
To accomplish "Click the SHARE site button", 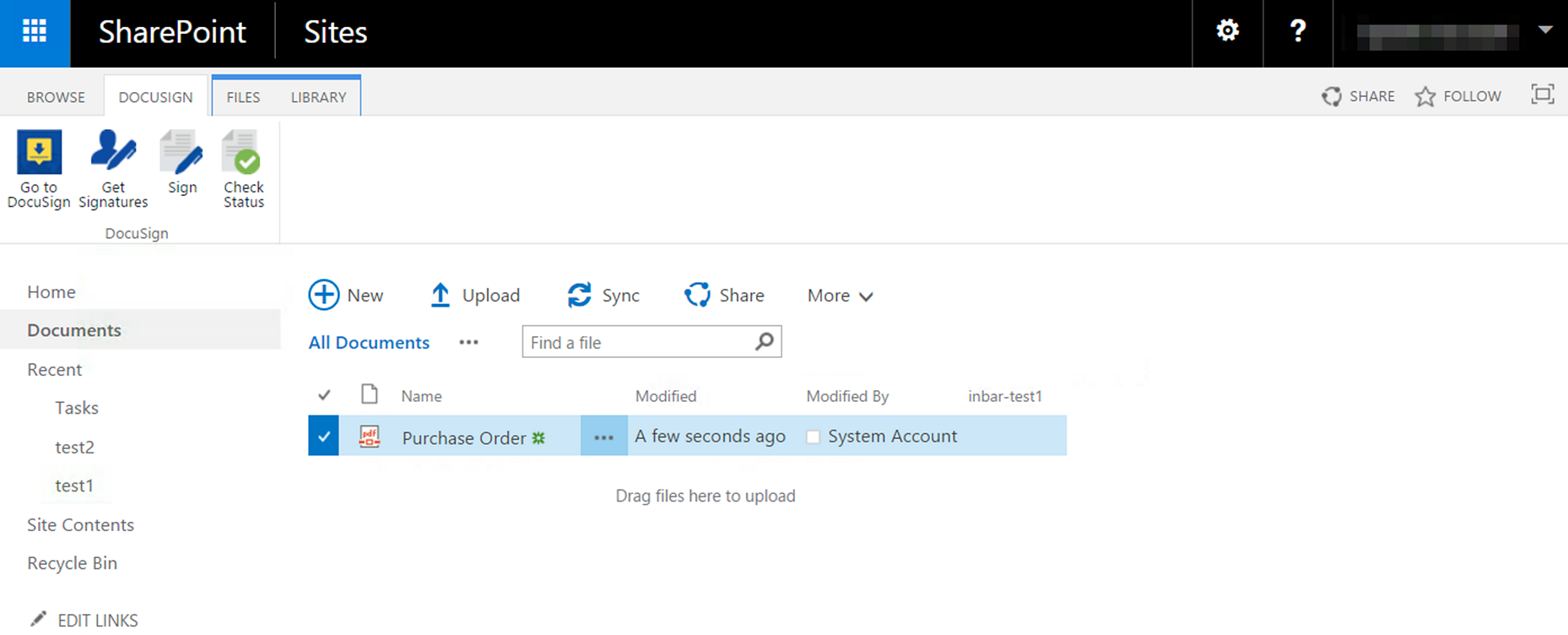I will (1358, 96).
